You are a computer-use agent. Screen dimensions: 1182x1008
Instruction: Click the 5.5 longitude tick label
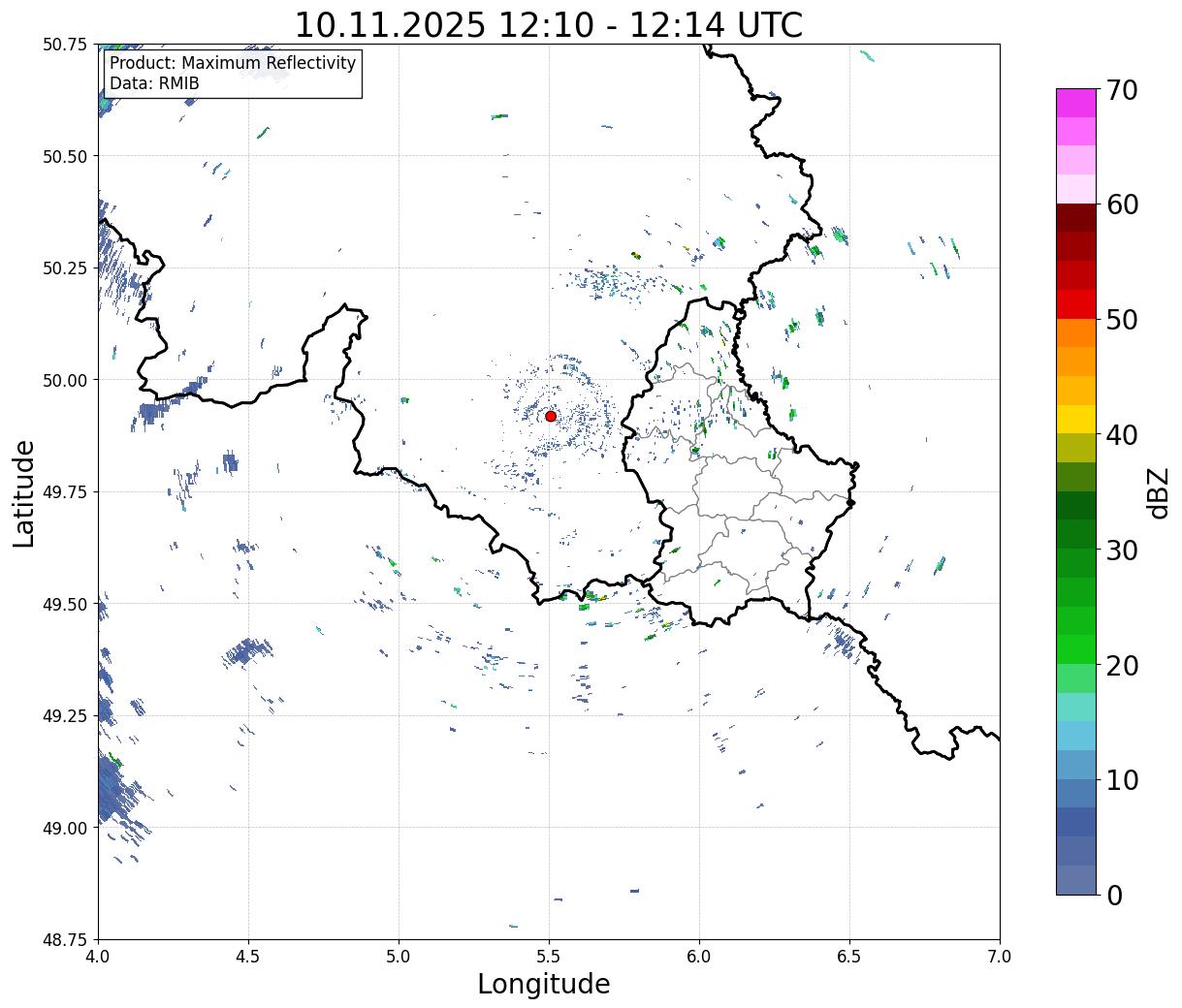(x=549, y=957)
